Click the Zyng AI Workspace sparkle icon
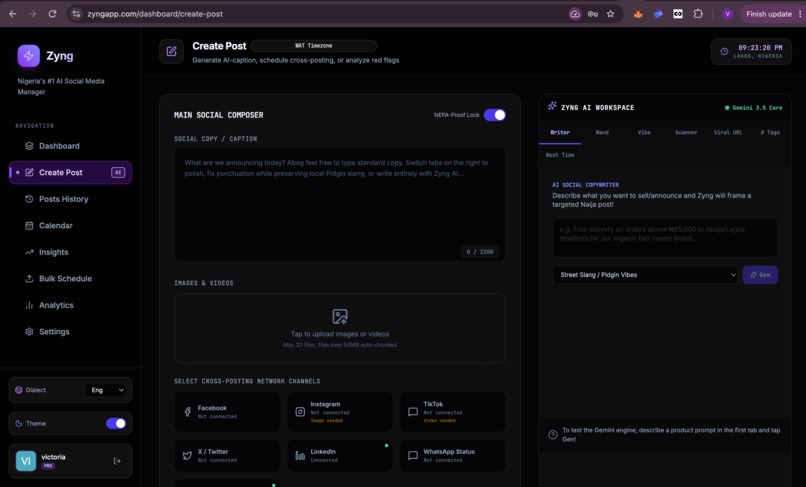The image size is (806, 487). pyautogui.click(x=552, y=106)
